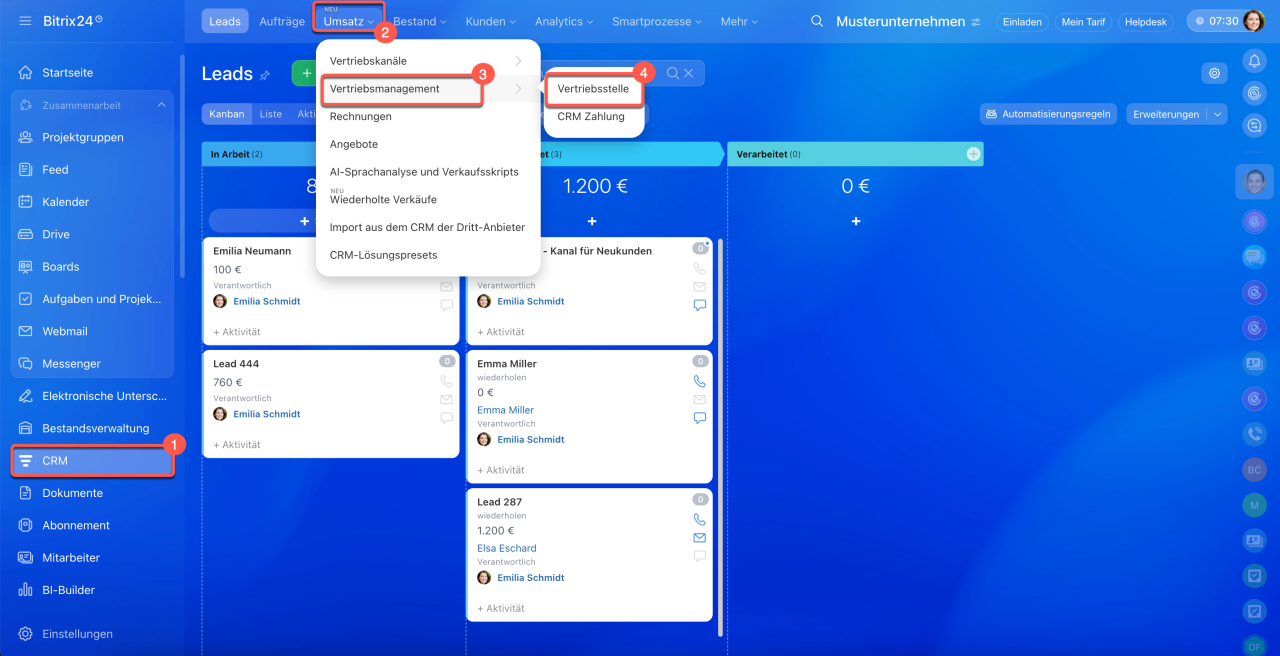Toggle the hamburger menu to collapse sidebar
Image resolution: width=1280 pixels, height=656 pixels.
click(25, 21)
